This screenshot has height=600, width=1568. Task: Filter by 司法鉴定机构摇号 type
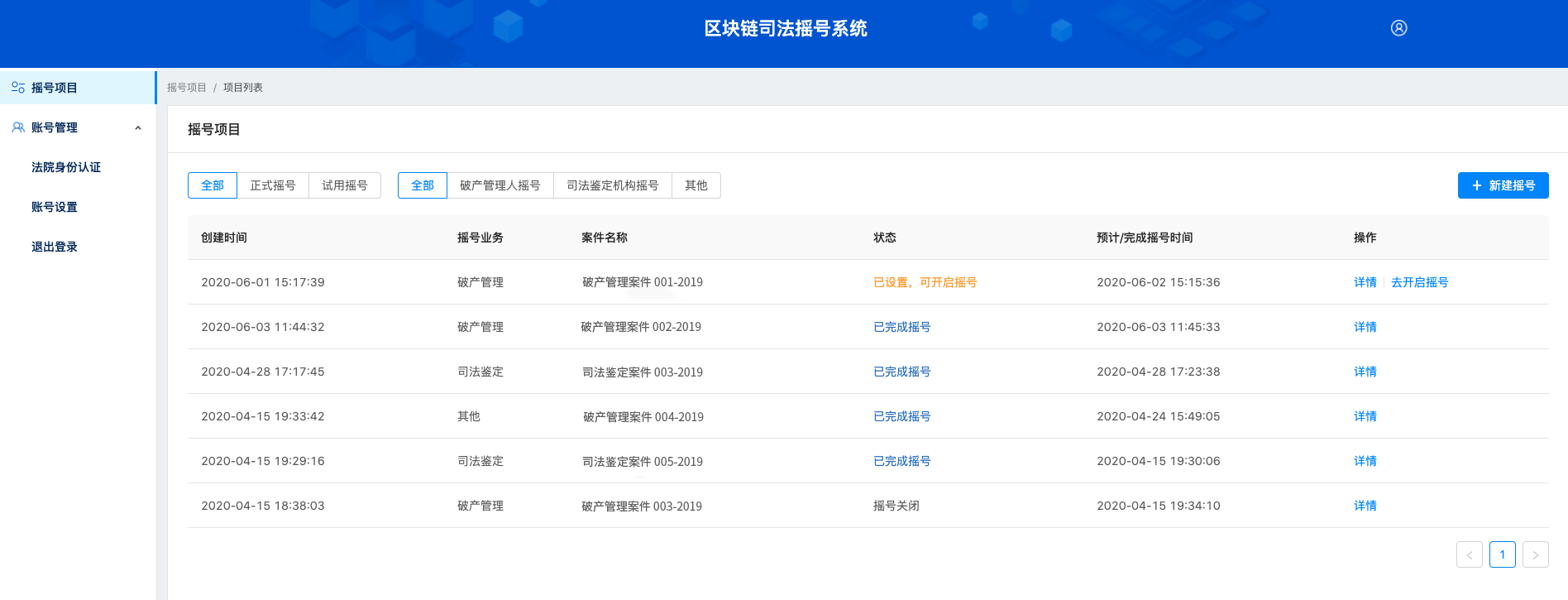point(613,185)
